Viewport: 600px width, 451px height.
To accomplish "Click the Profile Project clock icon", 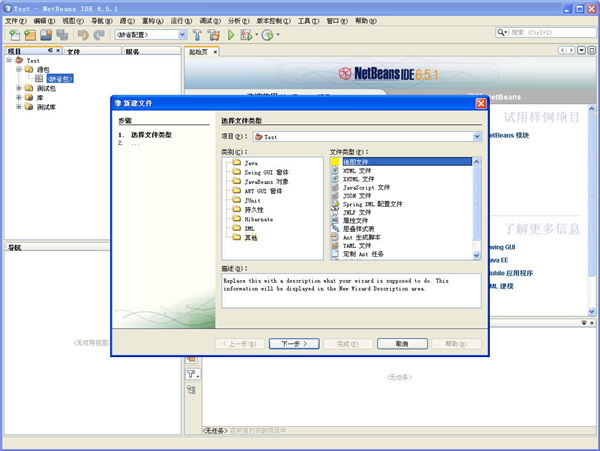I will click(x=267, y=35).
